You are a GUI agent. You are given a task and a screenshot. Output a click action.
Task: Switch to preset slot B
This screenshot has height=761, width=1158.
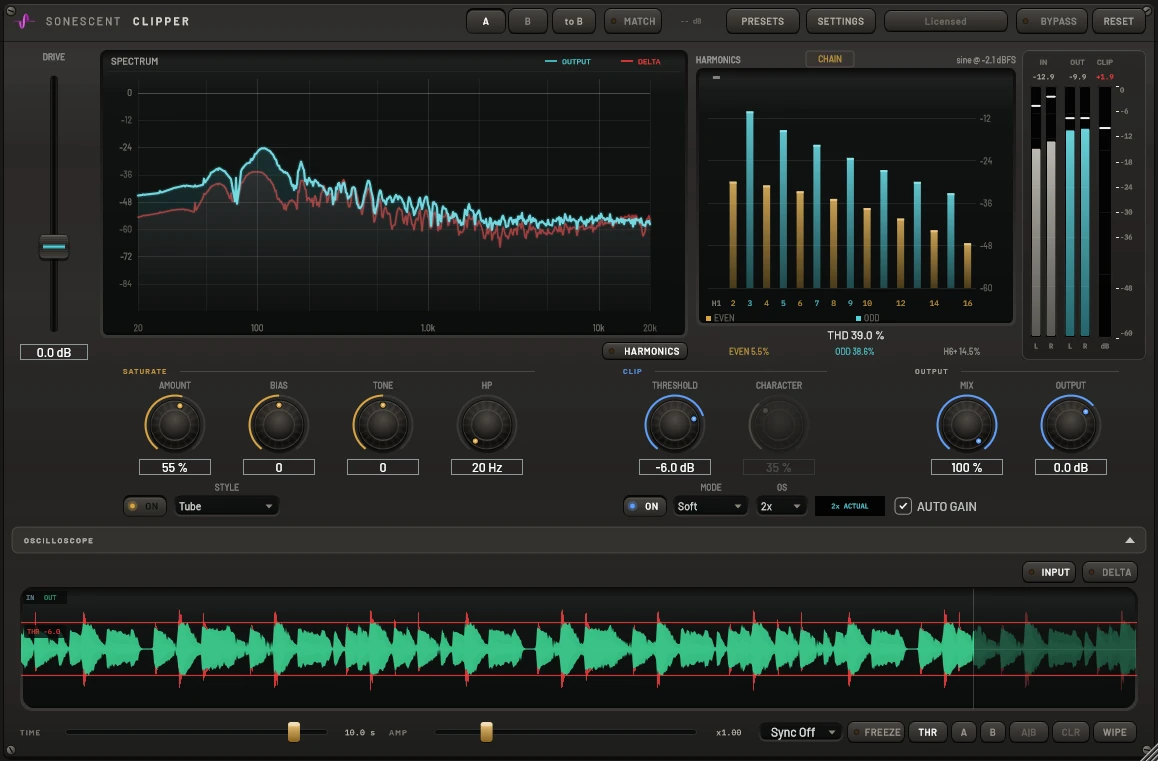click(x=527, y=21)
